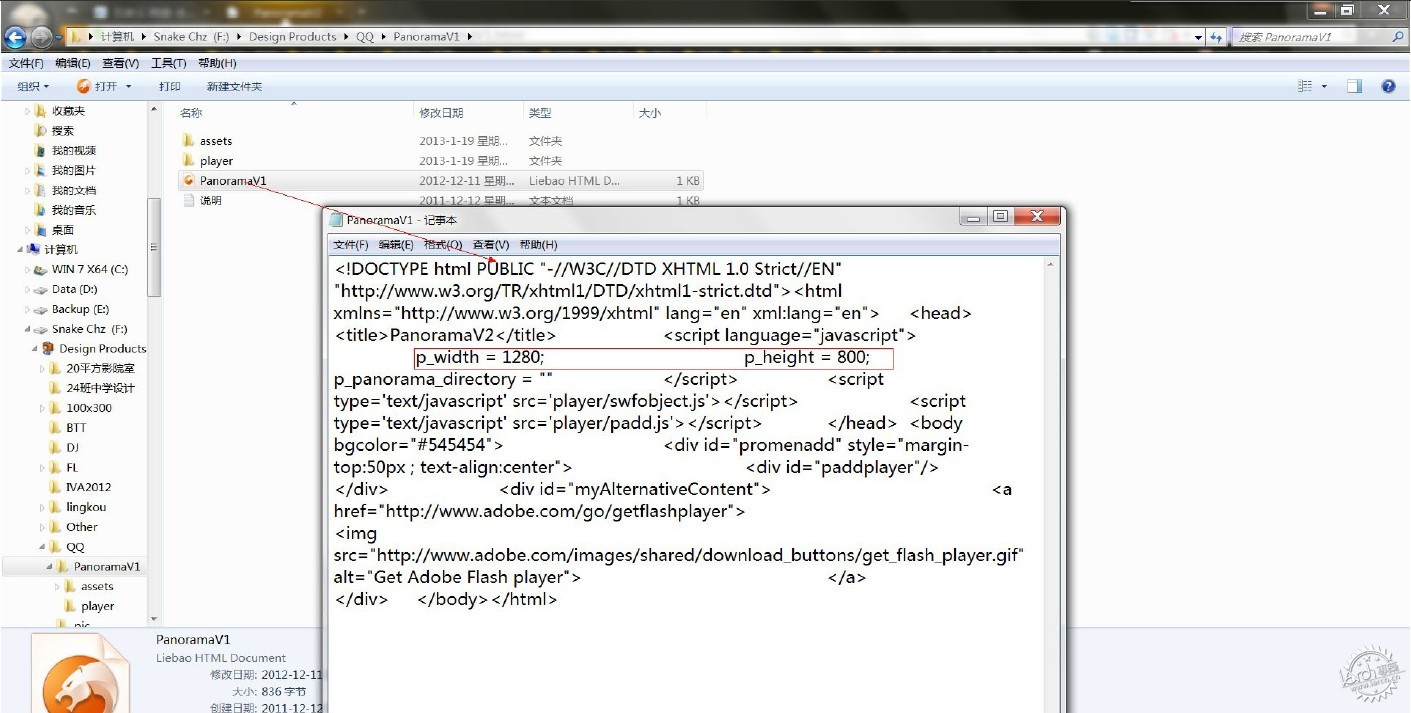Click the 搜索 PanoramaV1 search box
The image size is (1411, 713).
(x=1319, y=37)
